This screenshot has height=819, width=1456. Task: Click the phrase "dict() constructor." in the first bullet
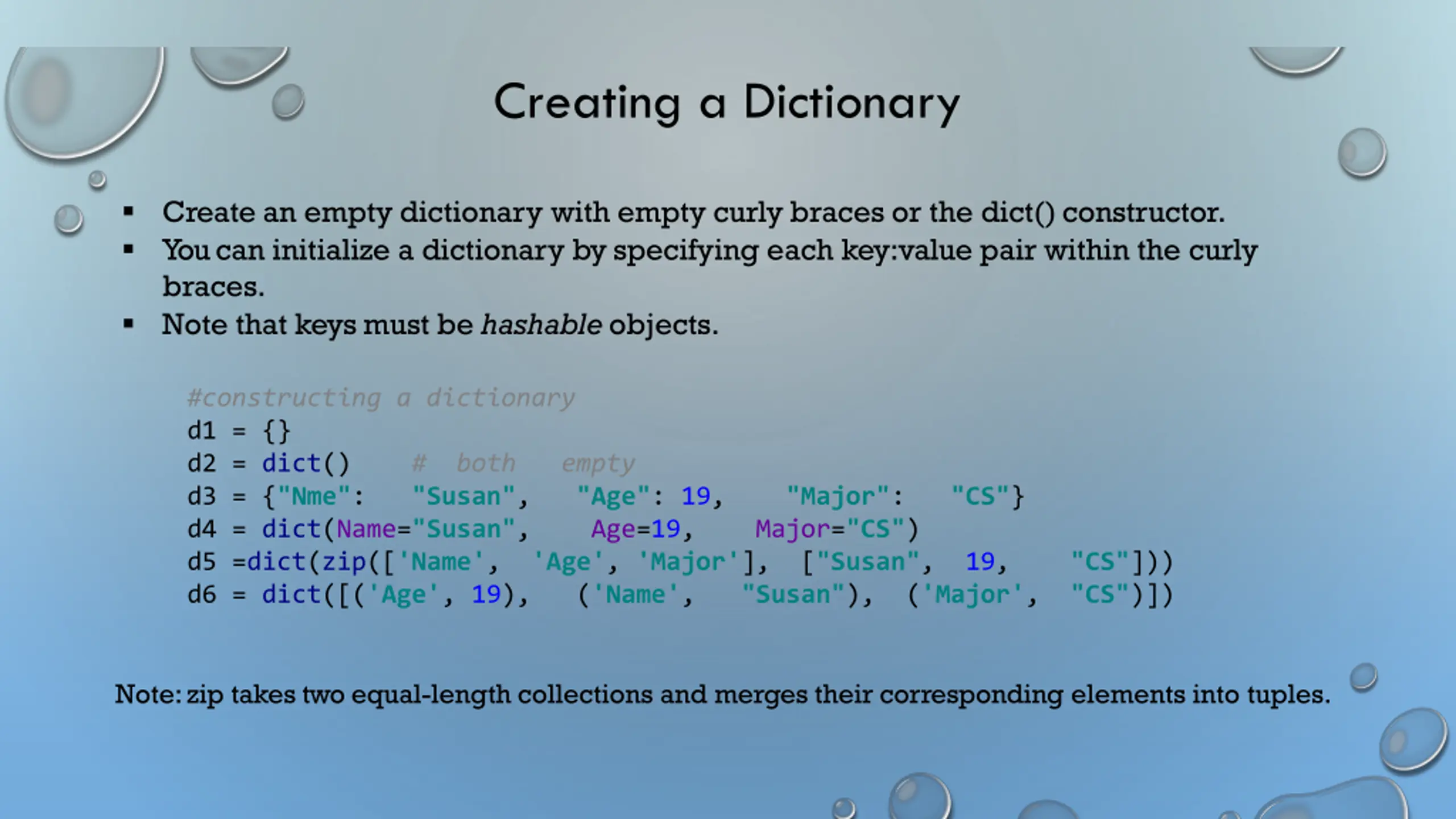[1103, 213]
